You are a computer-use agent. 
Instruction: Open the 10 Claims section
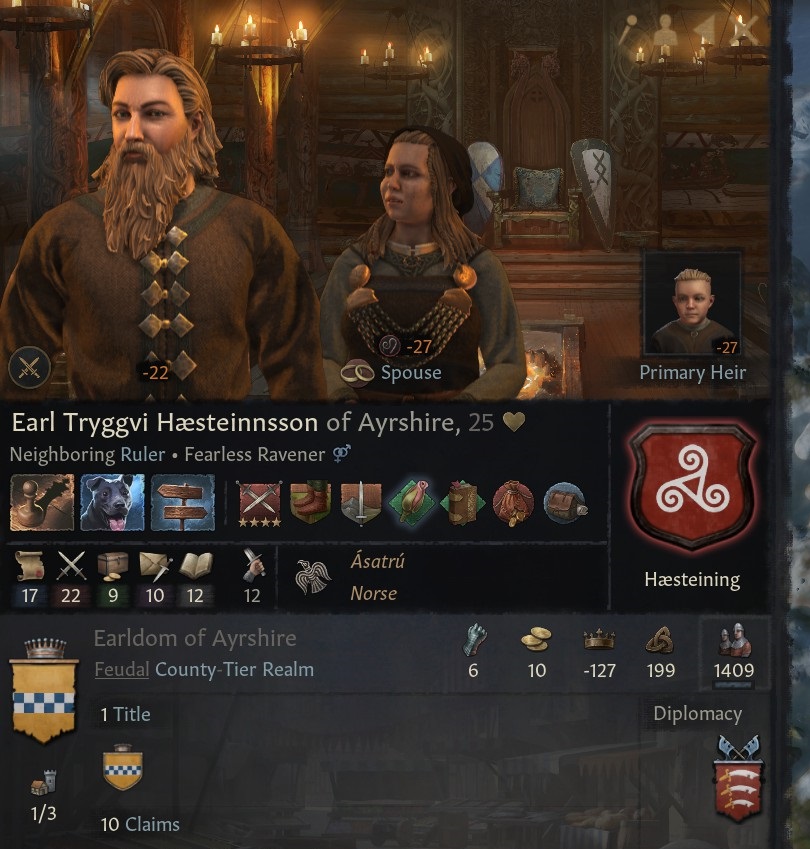(x=140, y=825)
